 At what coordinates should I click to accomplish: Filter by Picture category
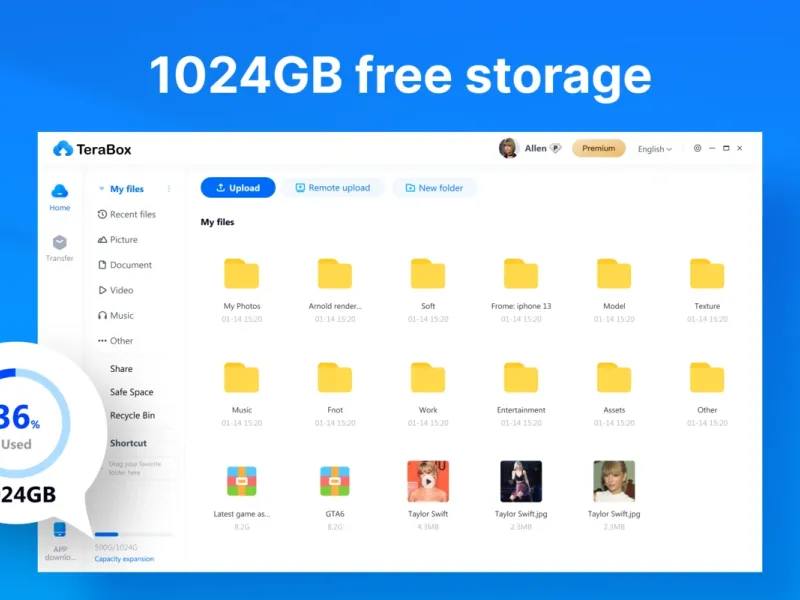tap(117, 239)
